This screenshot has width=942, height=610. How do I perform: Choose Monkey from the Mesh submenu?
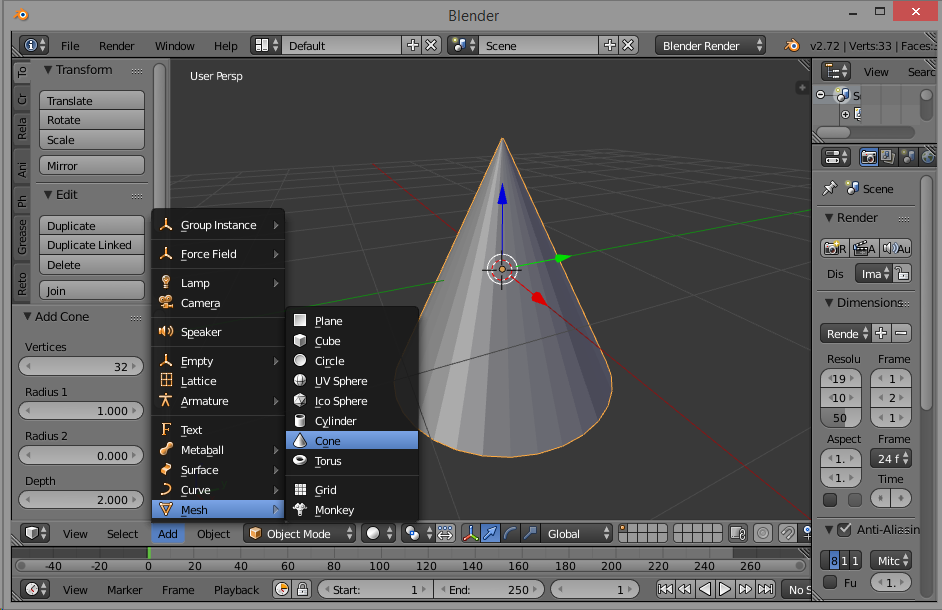[334, 510]
